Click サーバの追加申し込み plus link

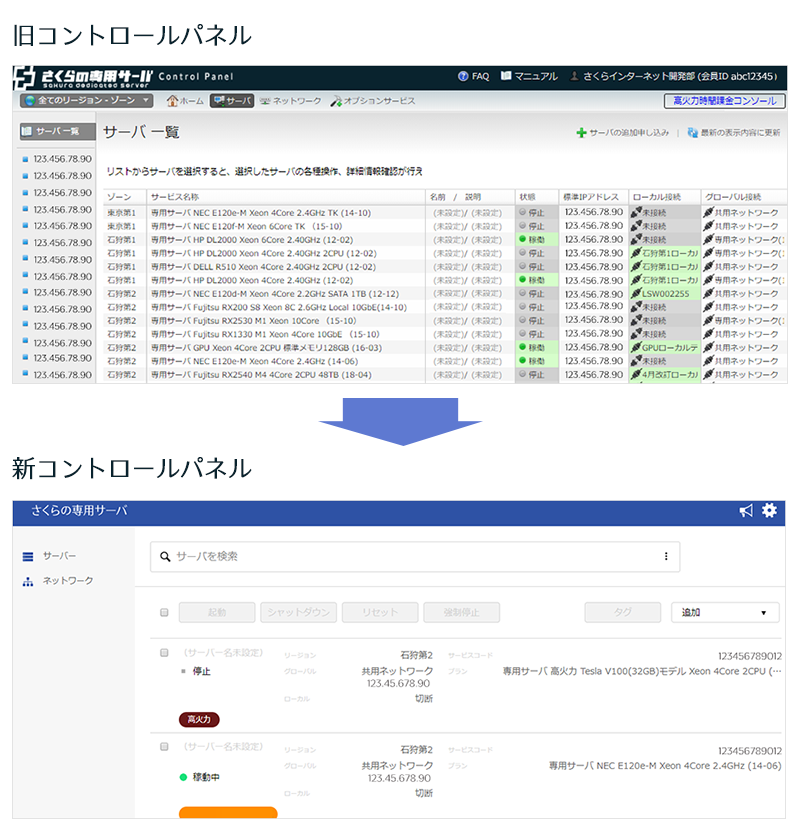pos(623,132)
